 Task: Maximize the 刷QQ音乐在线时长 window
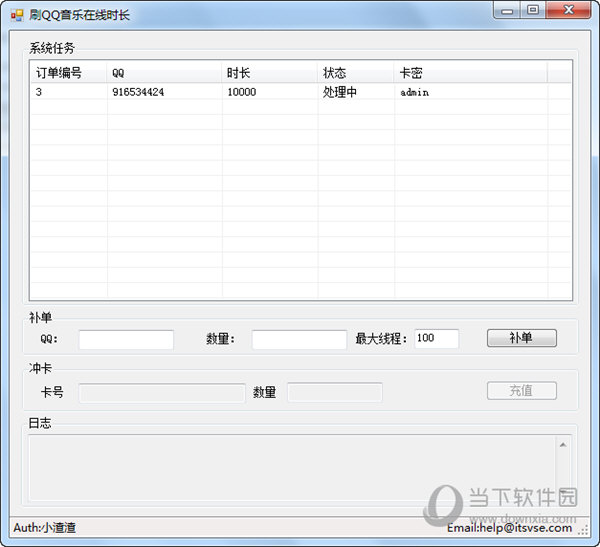(x=533, y=10)
